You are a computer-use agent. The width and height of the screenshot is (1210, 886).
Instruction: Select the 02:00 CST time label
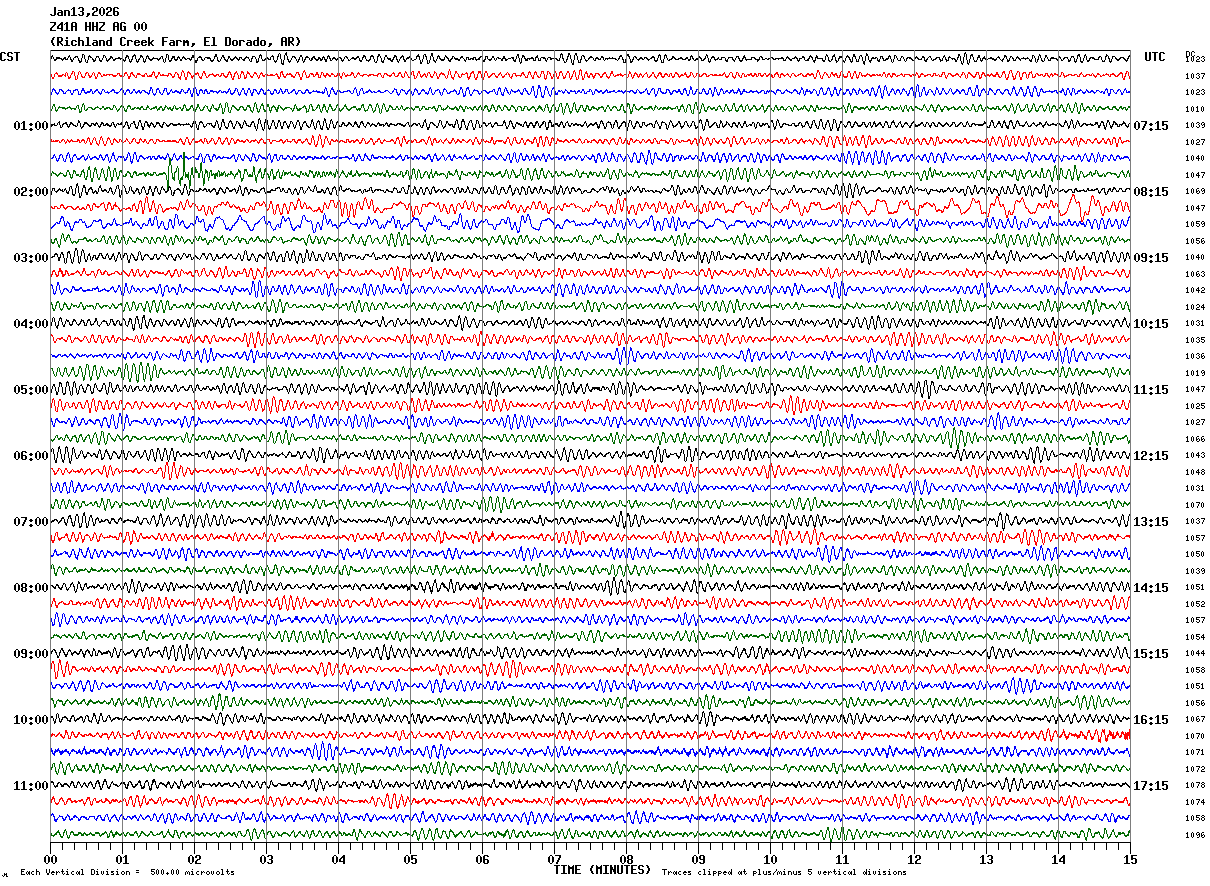coord(31,192)
